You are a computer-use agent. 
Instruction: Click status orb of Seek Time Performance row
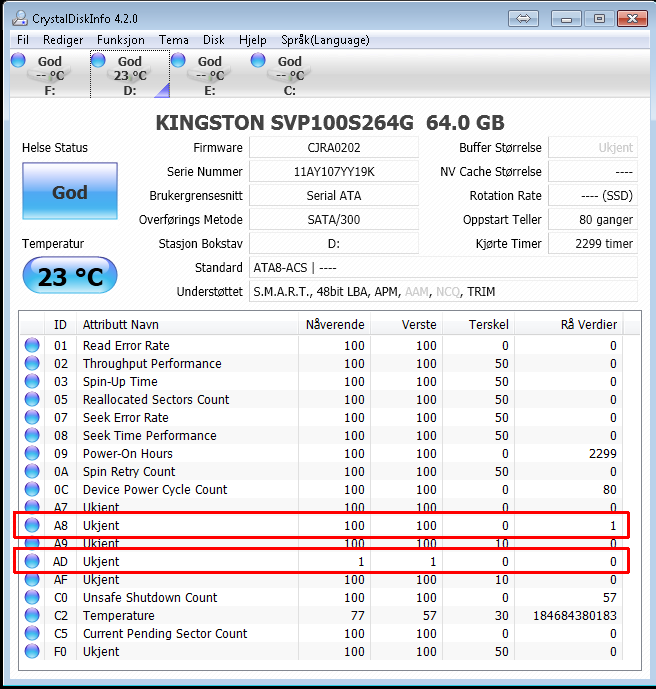pyautogui.click(x=32, y=435)
